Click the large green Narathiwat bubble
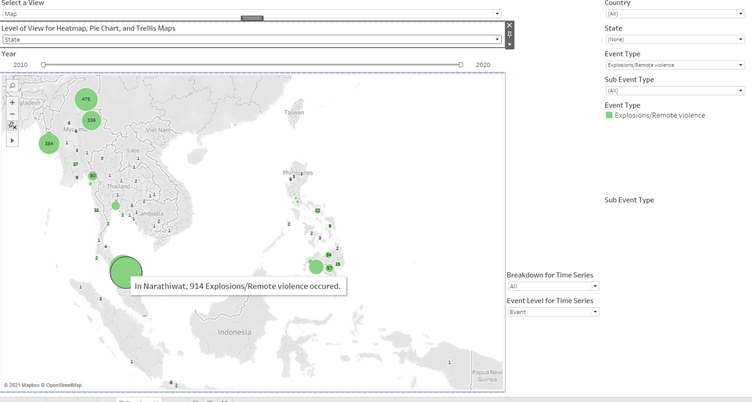Viewport: 752px width, 402px height. (x=124, y=271)
